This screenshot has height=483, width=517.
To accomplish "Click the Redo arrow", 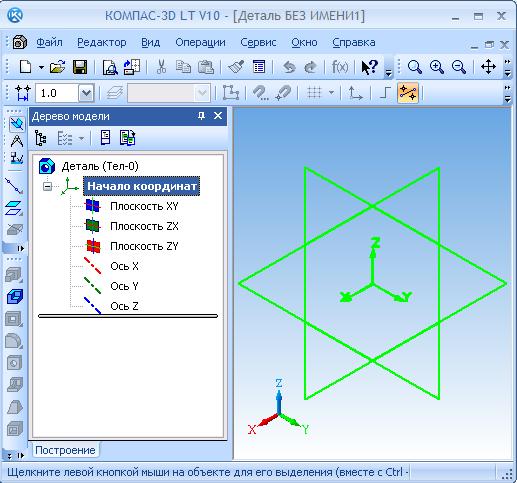I will tap(310, 67).
